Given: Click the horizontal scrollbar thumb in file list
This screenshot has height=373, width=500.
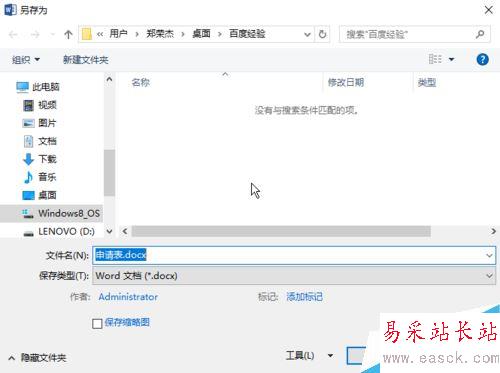Looking at the screenshot, I should pyautogui.click(x=281, y=231).
